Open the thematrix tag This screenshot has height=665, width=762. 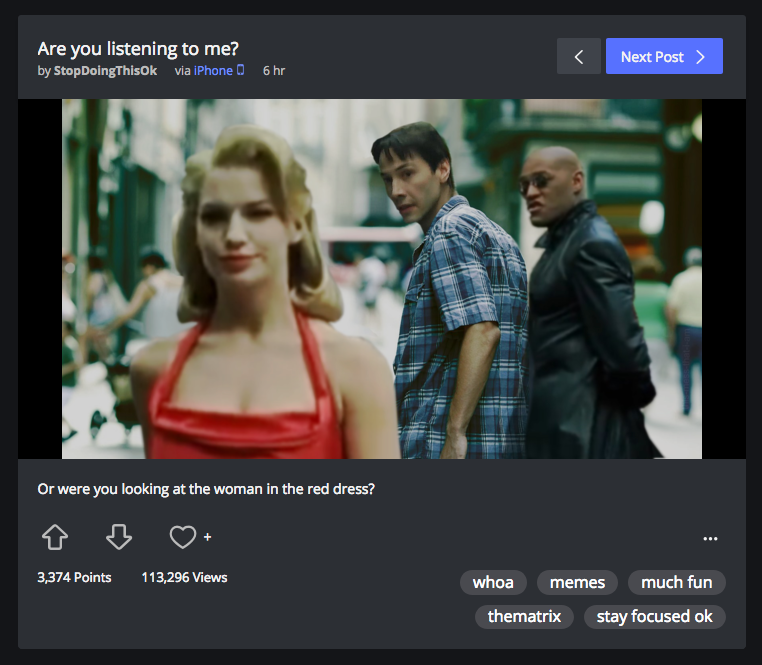(x=524, y=616)
